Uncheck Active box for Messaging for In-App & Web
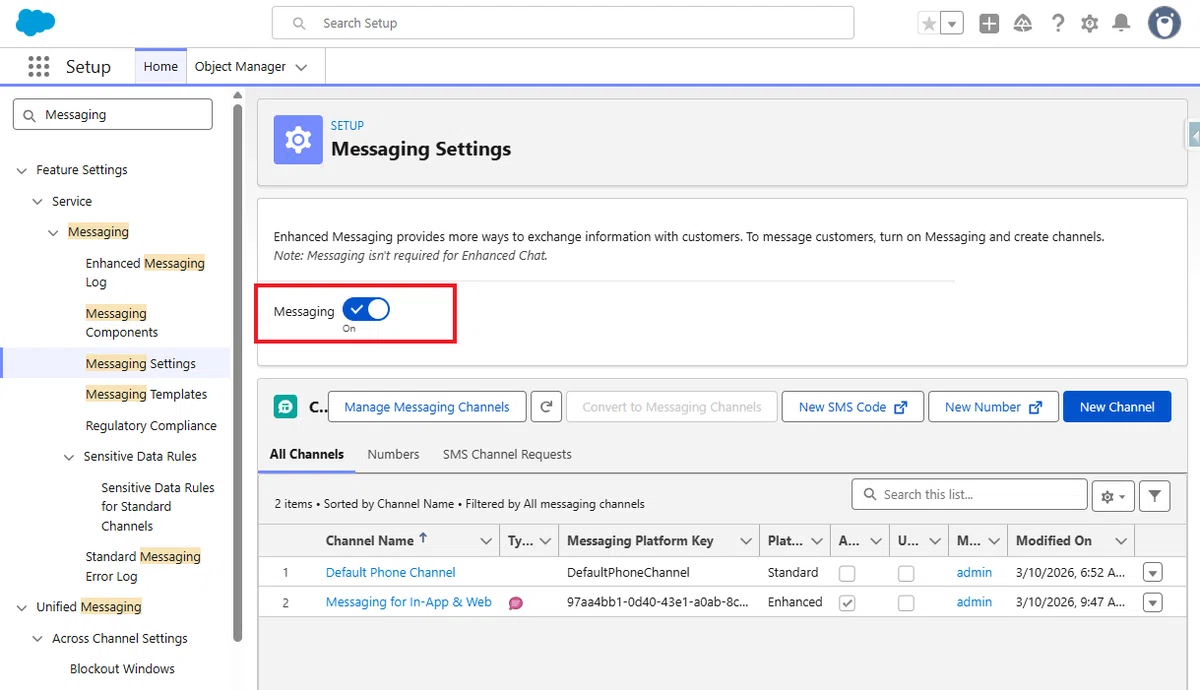1200x690 pixels. click(847, 603)
